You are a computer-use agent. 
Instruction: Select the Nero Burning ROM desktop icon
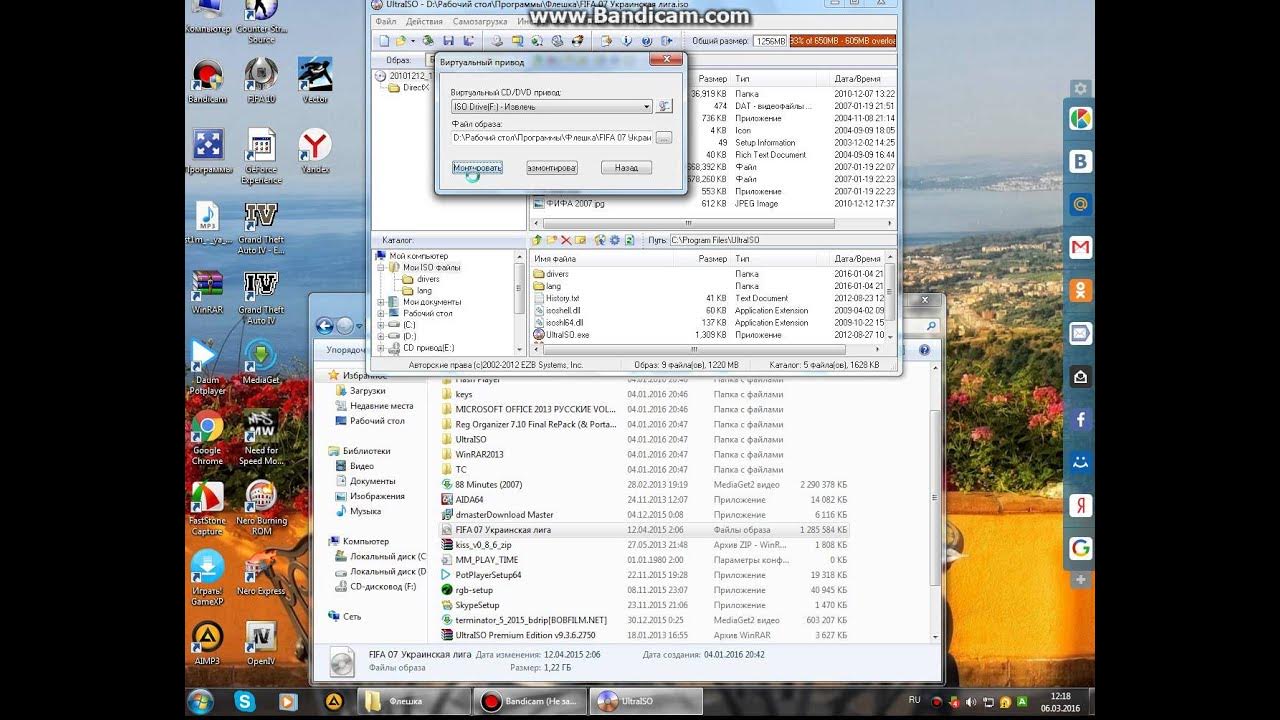pos(261,508)
